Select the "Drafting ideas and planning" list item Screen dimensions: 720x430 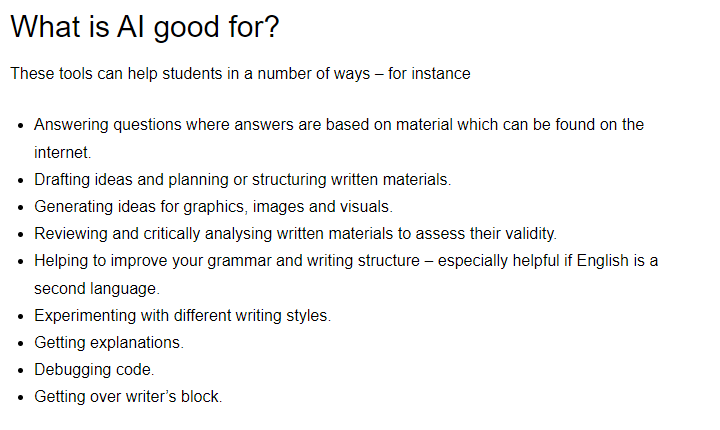(242, 180)
